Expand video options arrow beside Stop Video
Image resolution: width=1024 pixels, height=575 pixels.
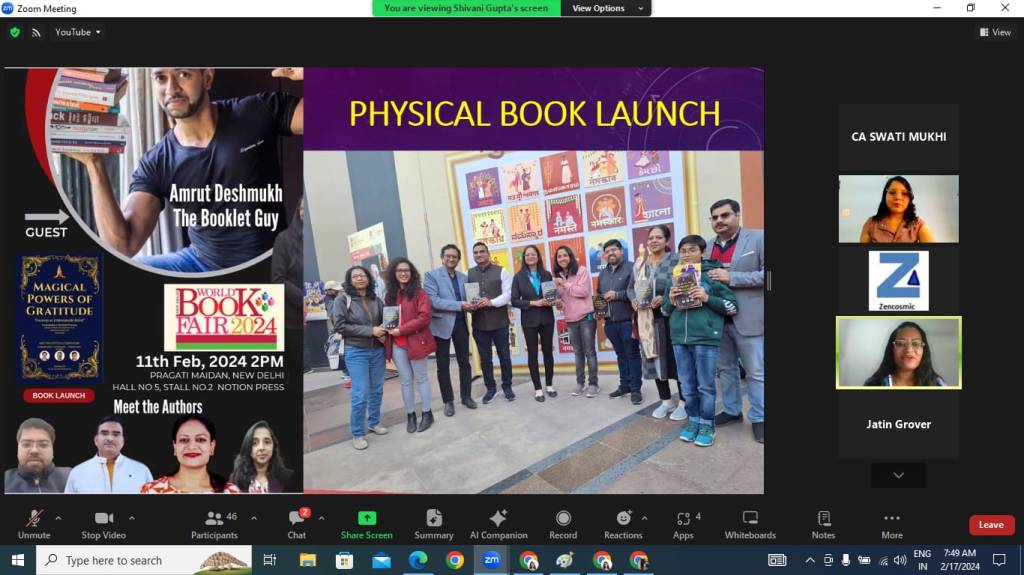point(131,518)
